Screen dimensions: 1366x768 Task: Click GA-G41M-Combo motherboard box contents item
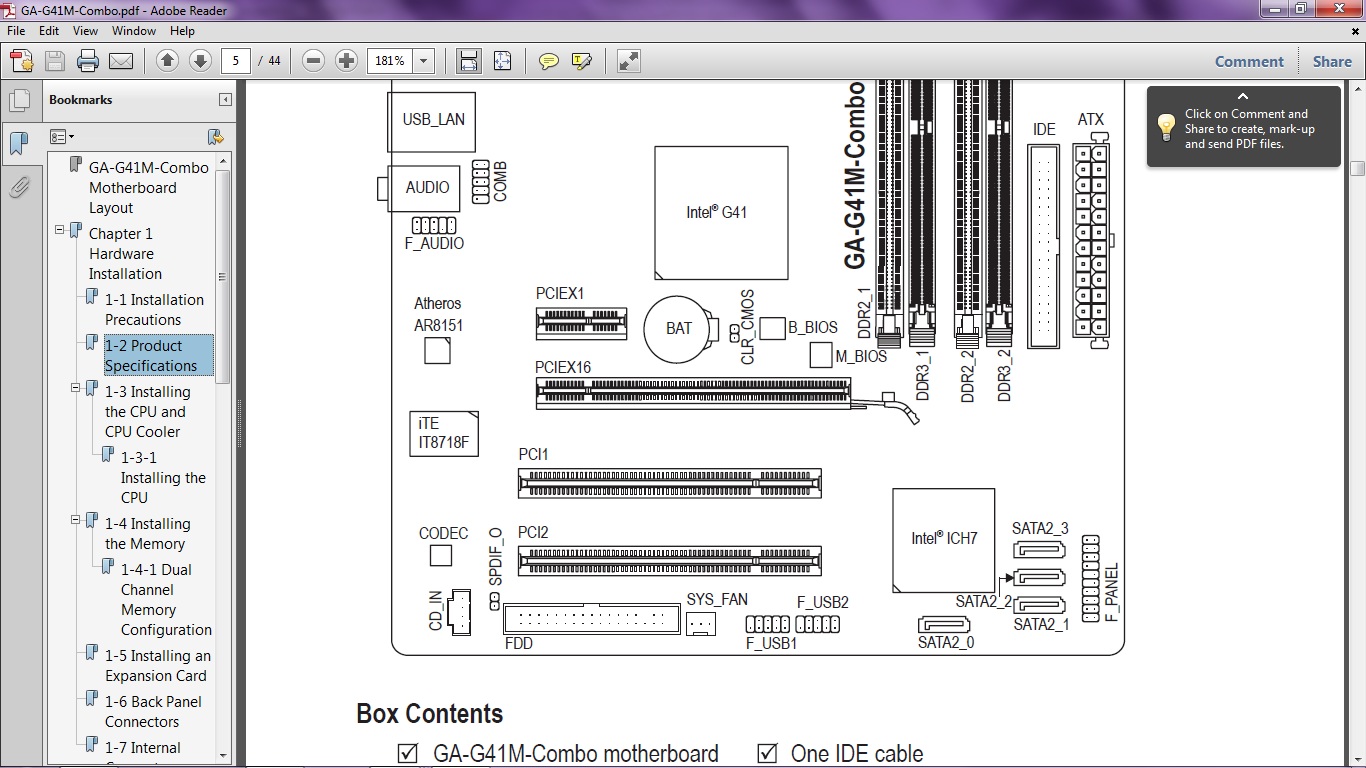[x=575, y=754]
